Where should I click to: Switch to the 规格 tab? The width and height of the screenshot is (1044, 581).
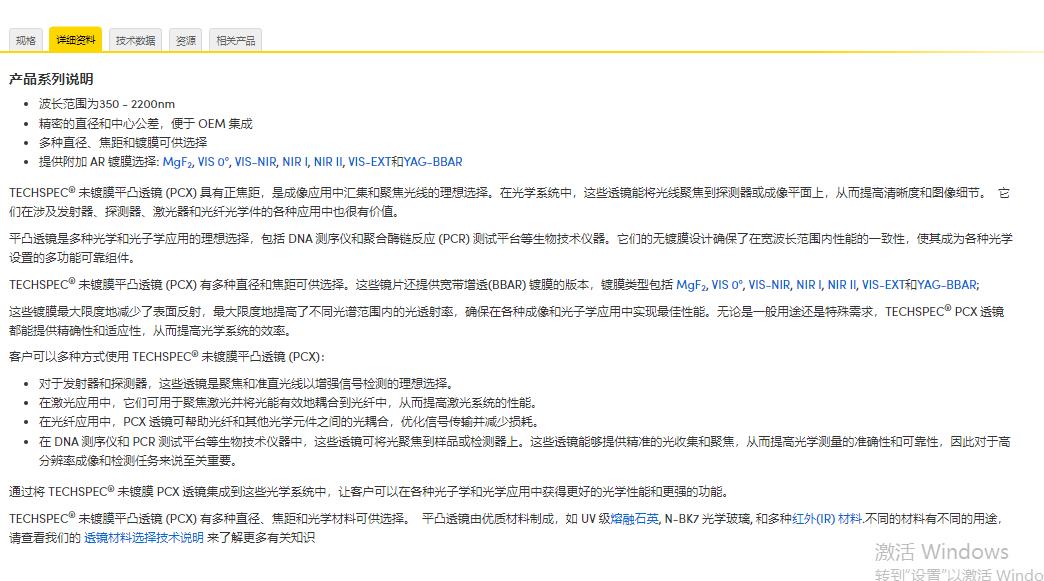click(x=24, y=39)
